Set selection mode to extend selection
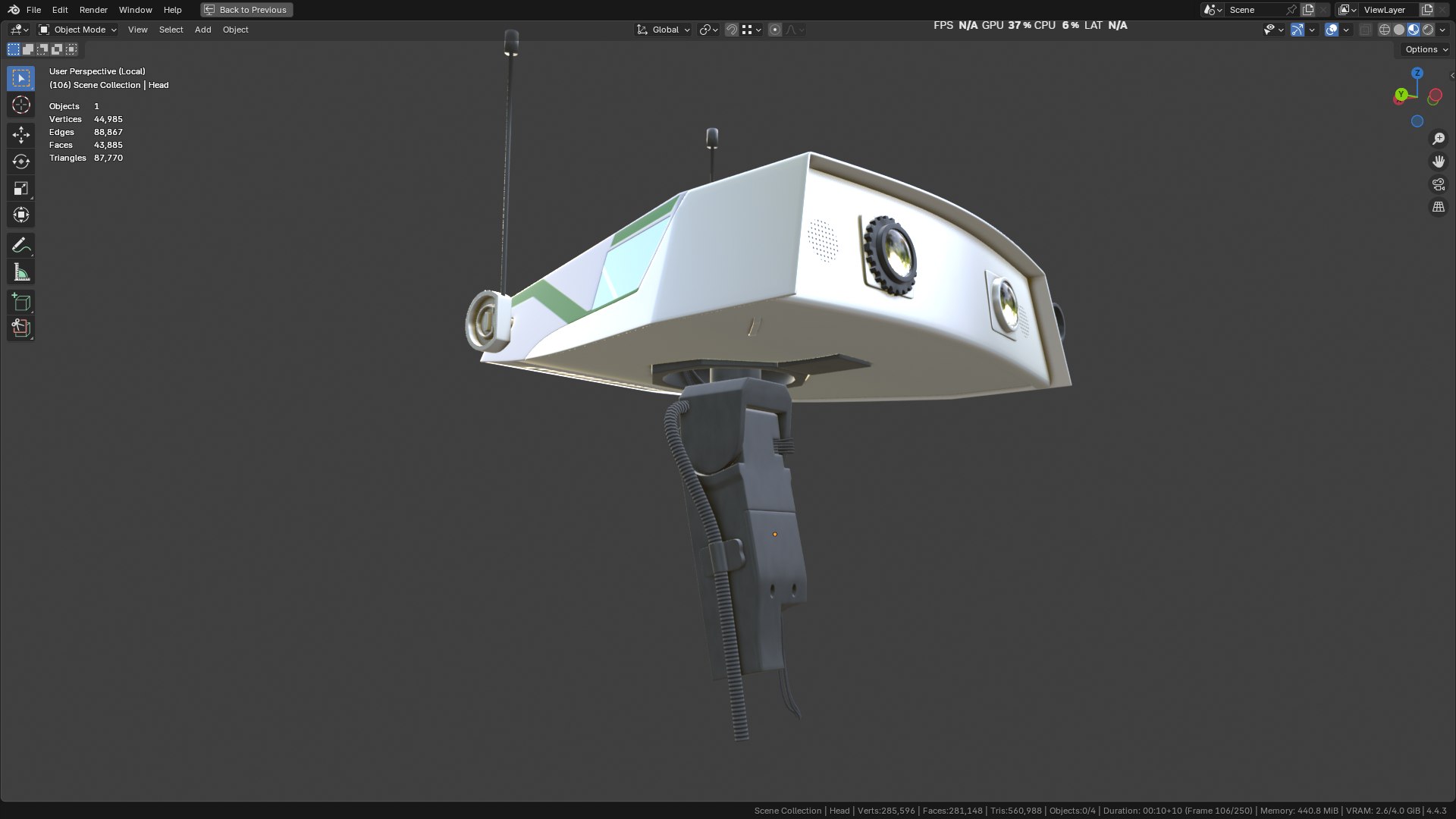 (28, 49)
